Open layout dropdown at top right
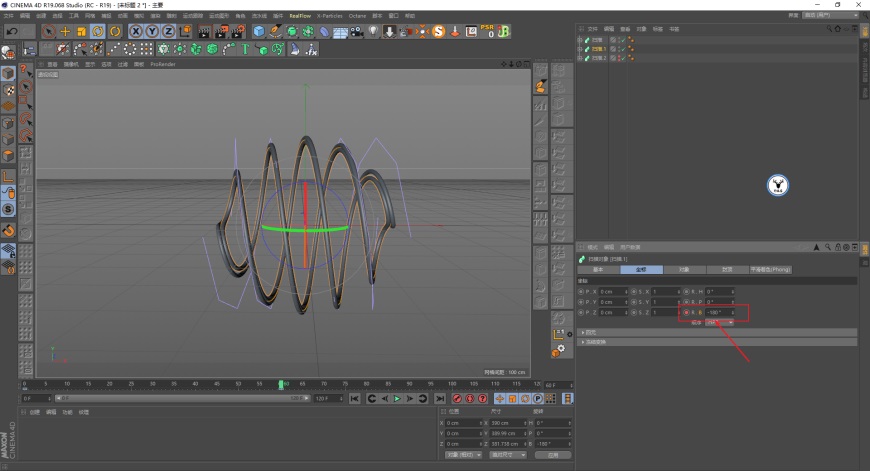The width and height of the screenshot is (870, 471). coord(831,16)
